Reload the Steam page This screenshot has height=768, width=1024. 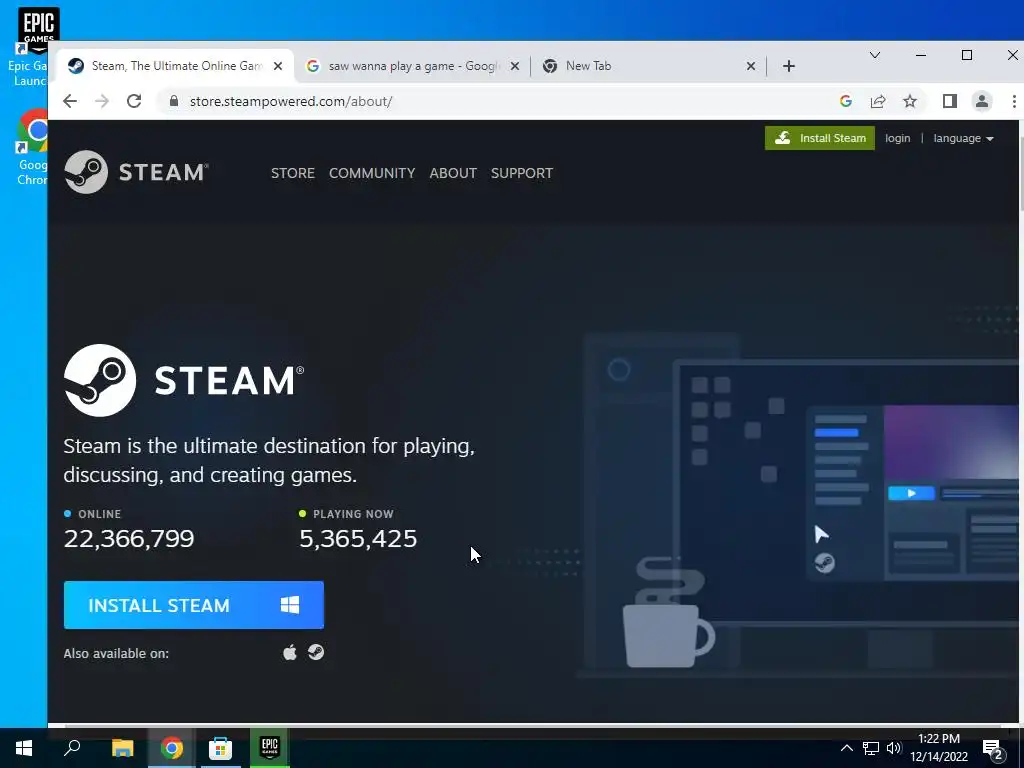click(134, 101)
